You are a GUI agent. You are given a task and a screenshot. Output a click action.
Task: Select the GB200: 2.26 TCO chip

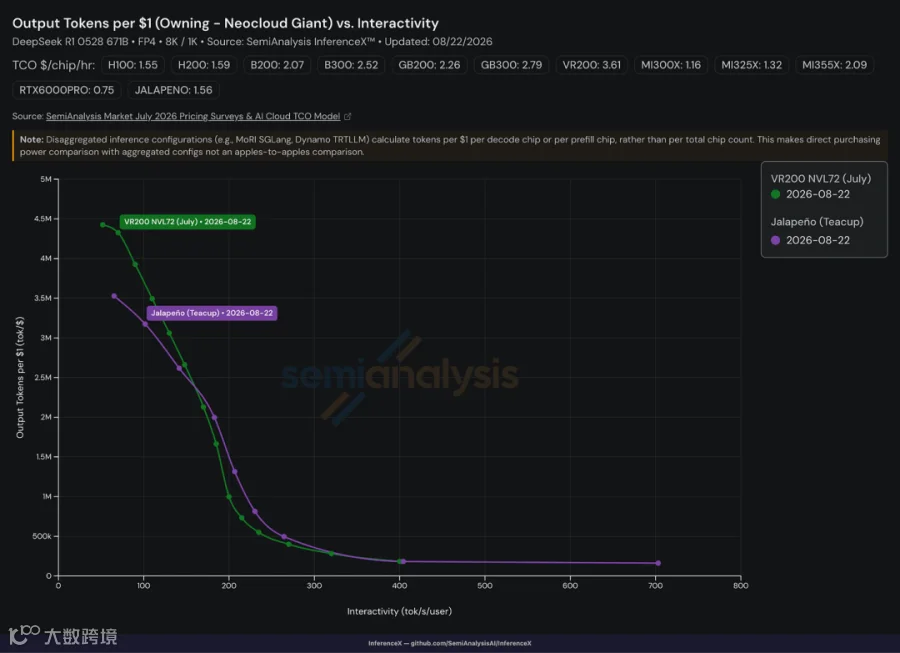pyautogui.click(x=429, y=65)
